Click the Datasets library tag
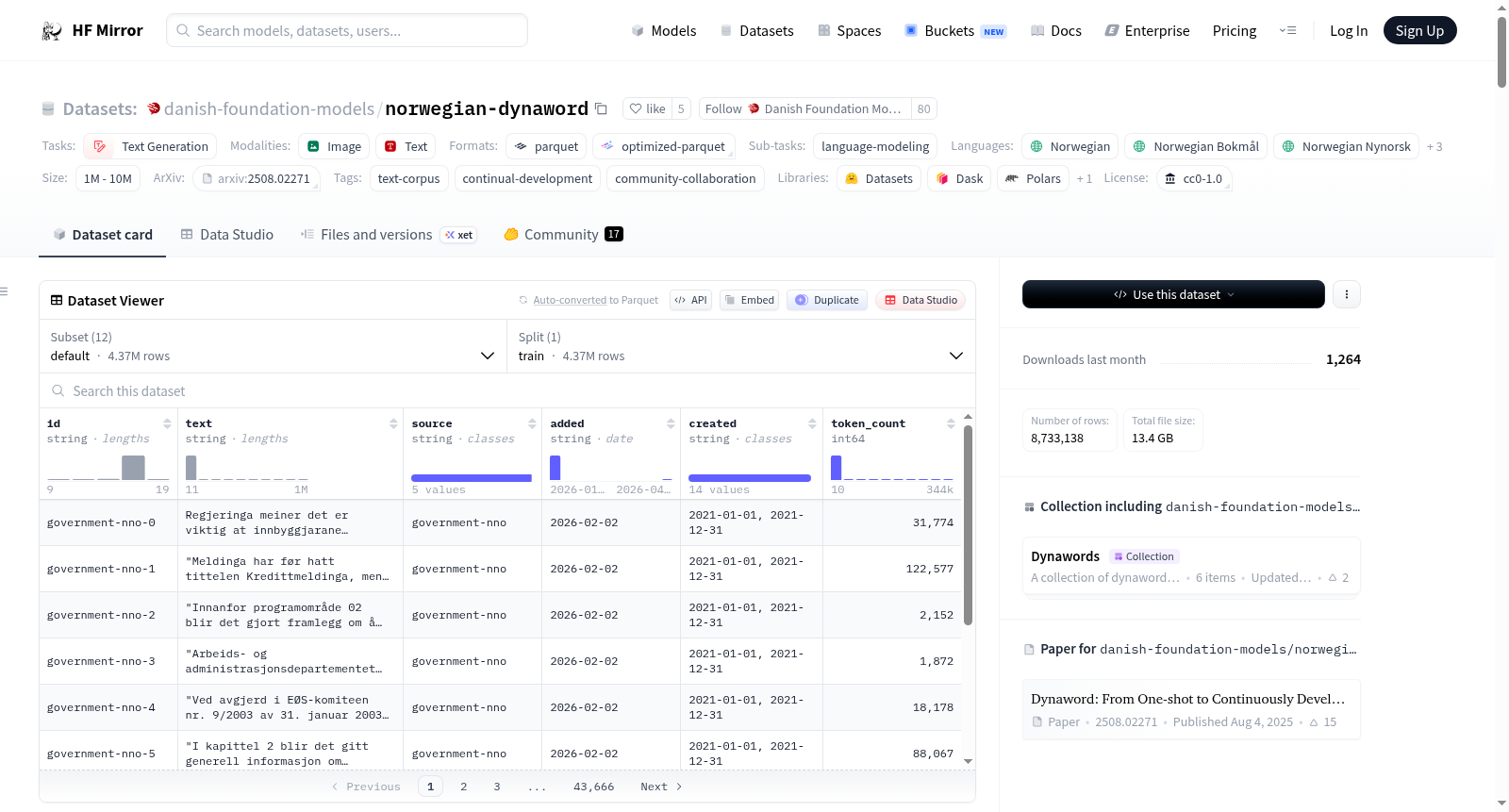 point(879,178)
